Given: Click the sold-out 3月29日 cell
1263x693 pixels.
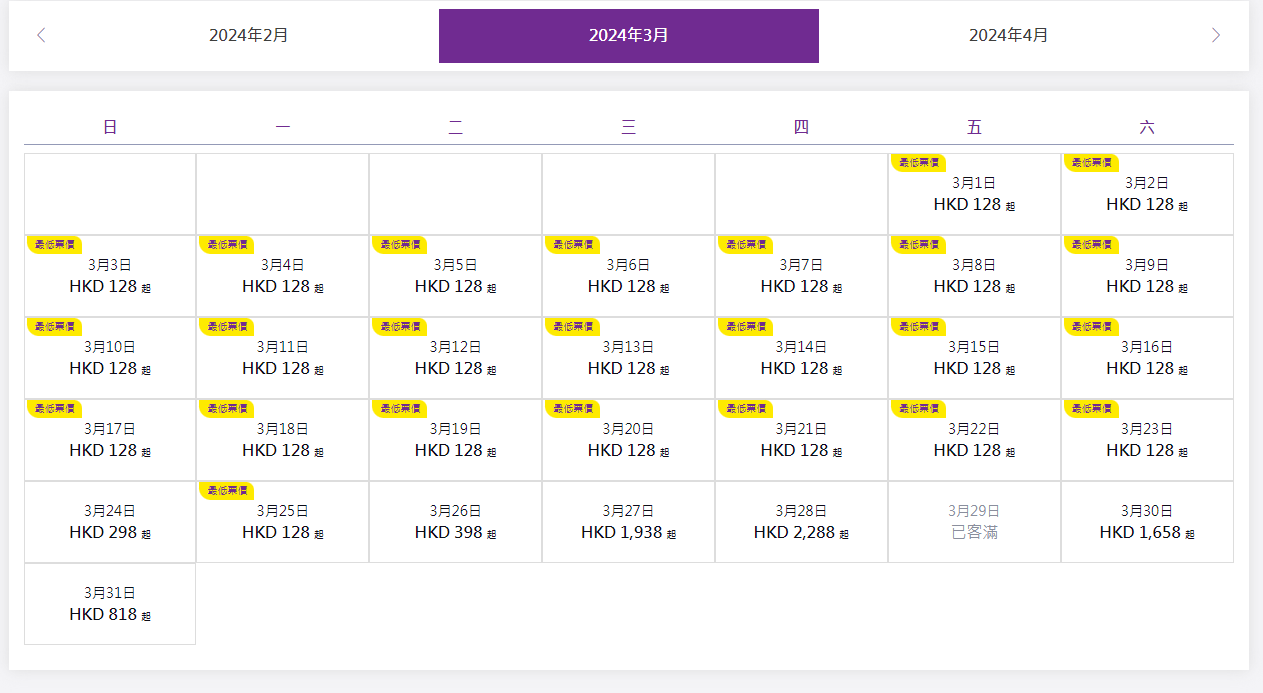Looking at the screenshot, I should click(974, 522).
